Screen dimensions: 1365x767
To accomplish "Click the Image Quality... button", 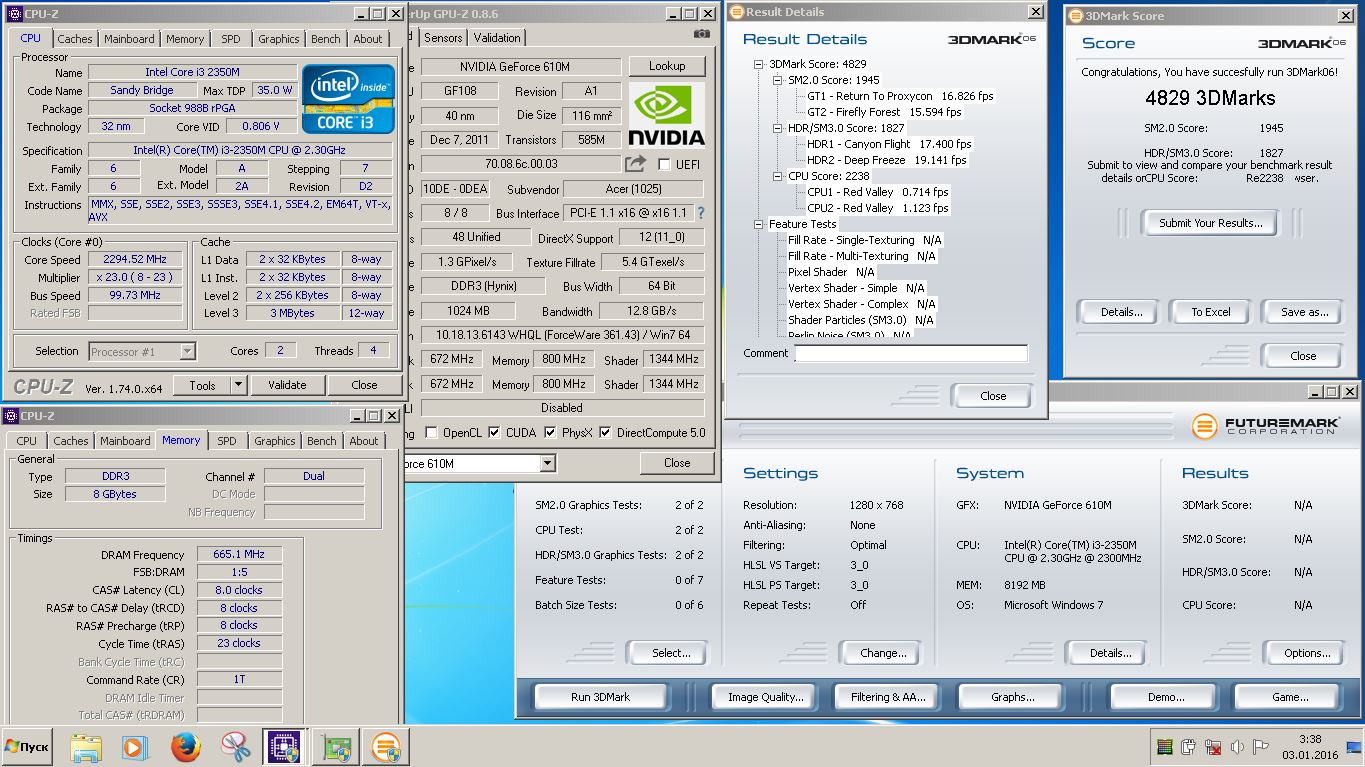I will tap(766, 697).
